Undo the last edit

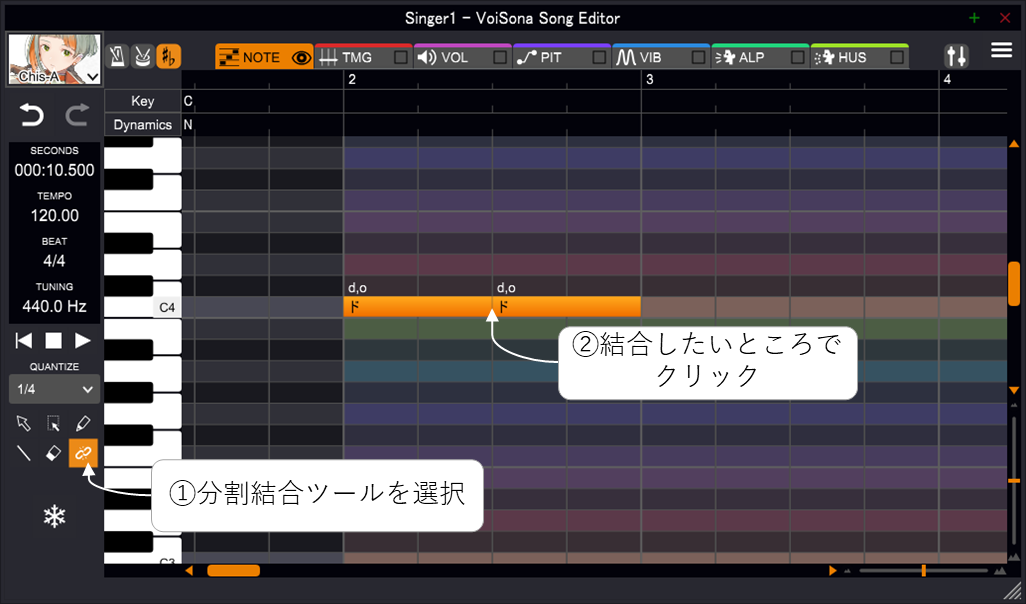pyautogui.click(x=31, y=115)
